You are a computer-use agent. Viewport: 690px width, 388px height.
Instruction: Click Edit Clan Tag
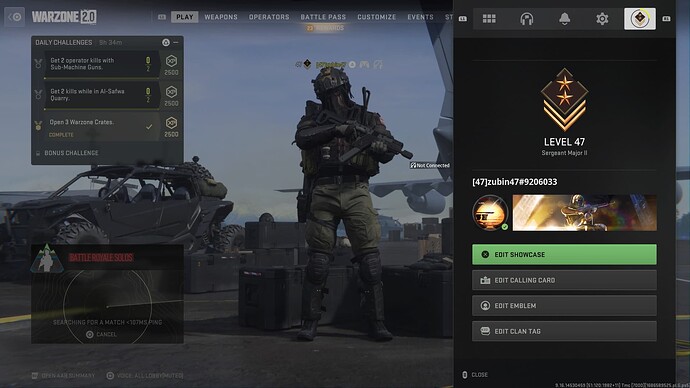tap(564, 331)
